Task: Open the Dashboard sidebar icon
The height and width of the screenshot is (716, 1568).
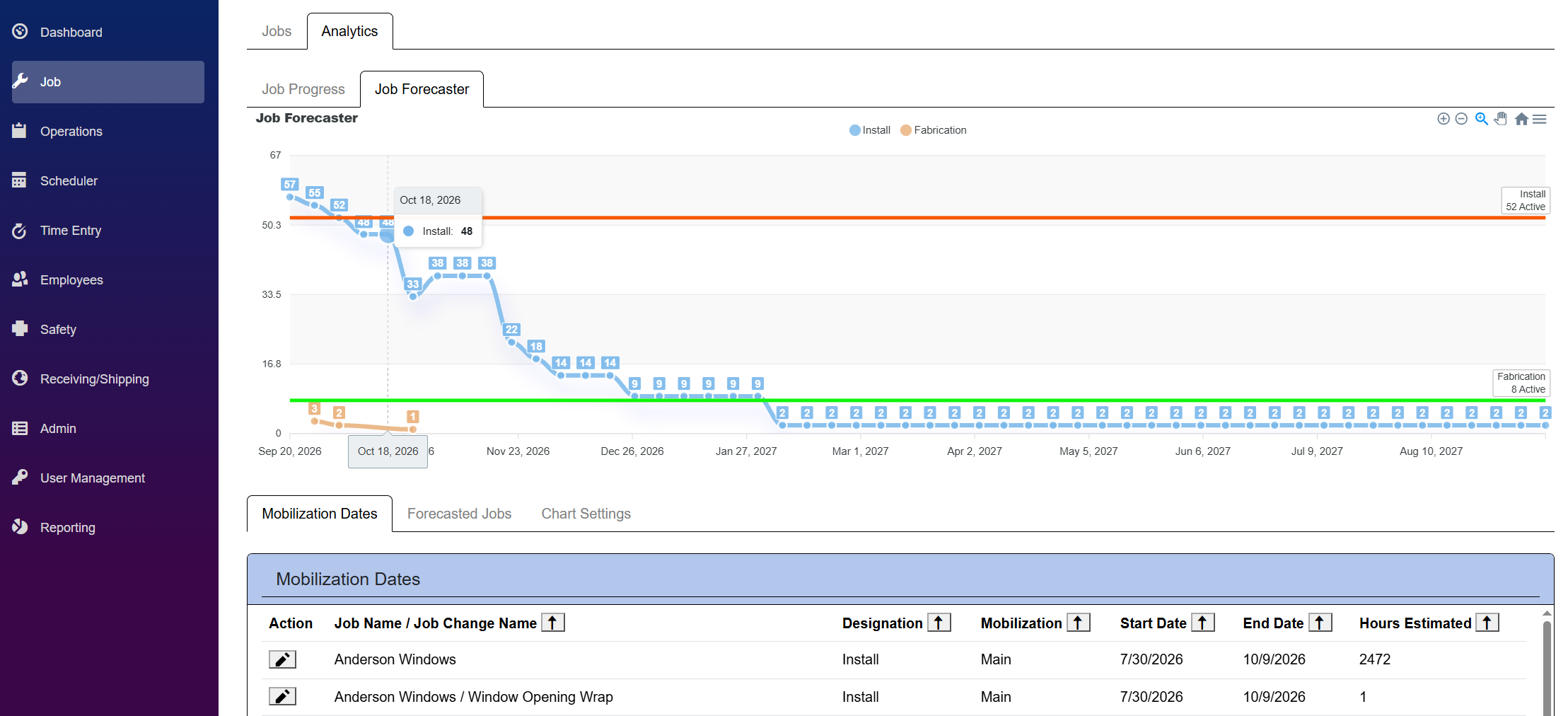Action: pos(20,32)
